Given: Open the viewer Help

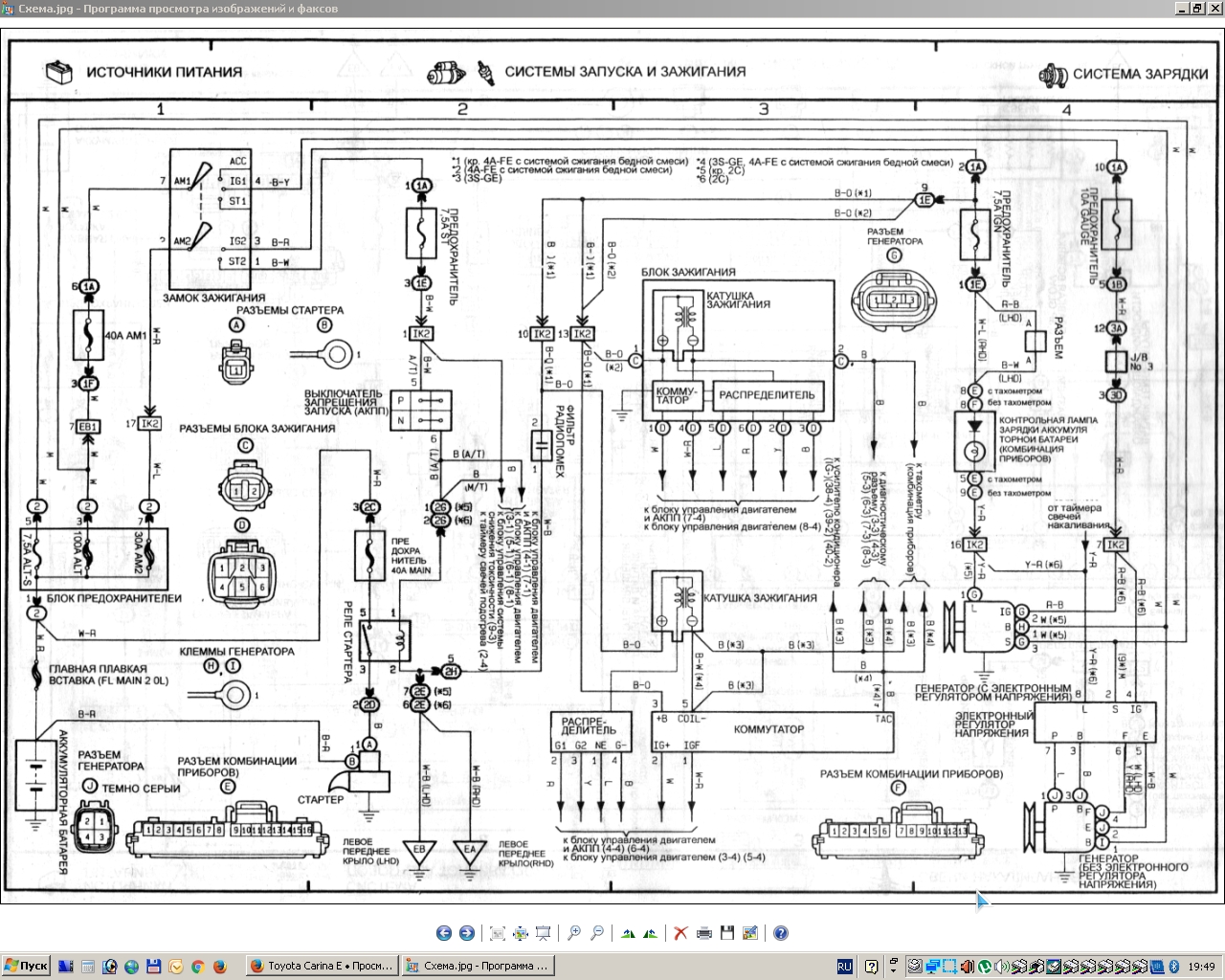Looking at the screenshot, I should click(781, 933).
